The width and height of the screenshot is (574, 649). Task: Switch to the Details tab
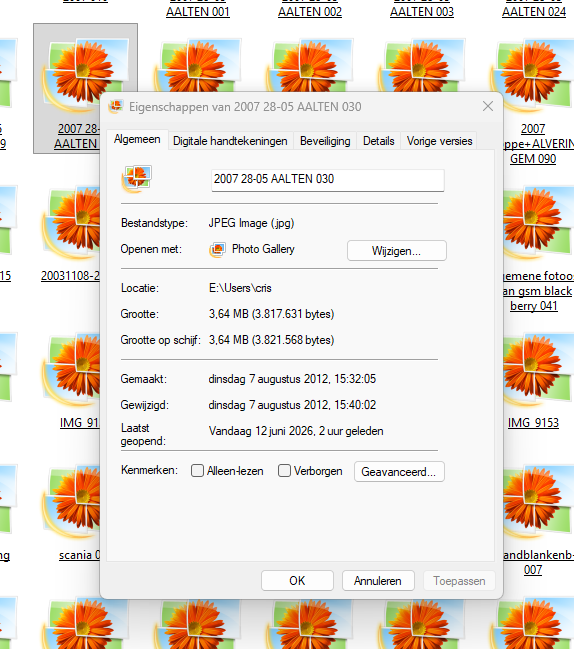point(379,141)
